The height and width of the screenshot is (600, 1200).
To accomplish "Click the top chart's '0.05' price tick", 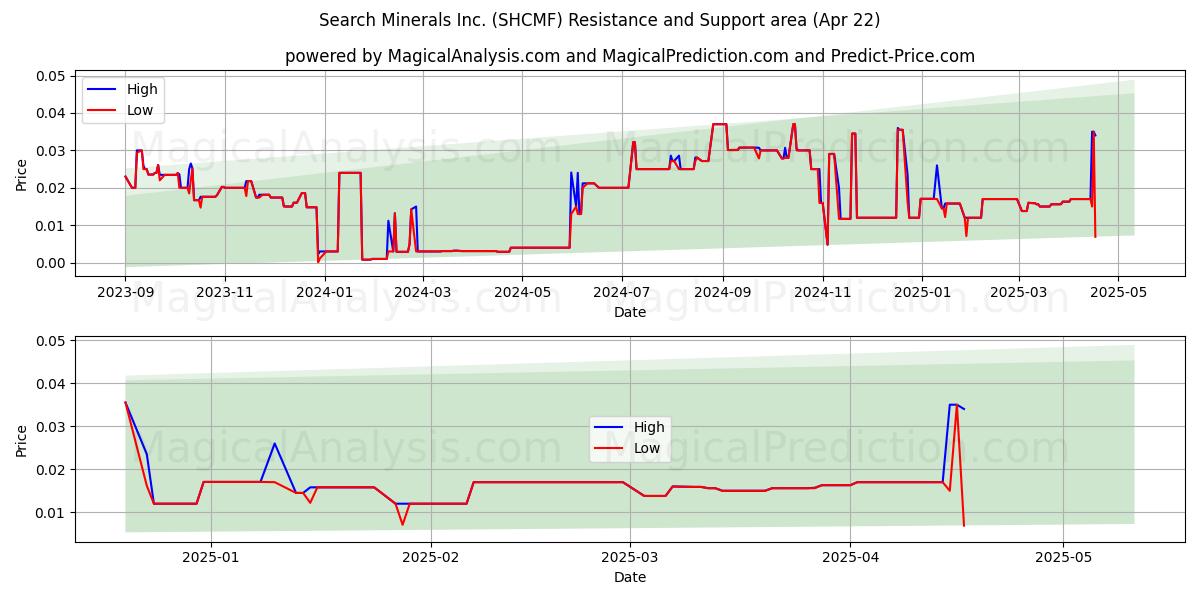I will click(51, 76).
